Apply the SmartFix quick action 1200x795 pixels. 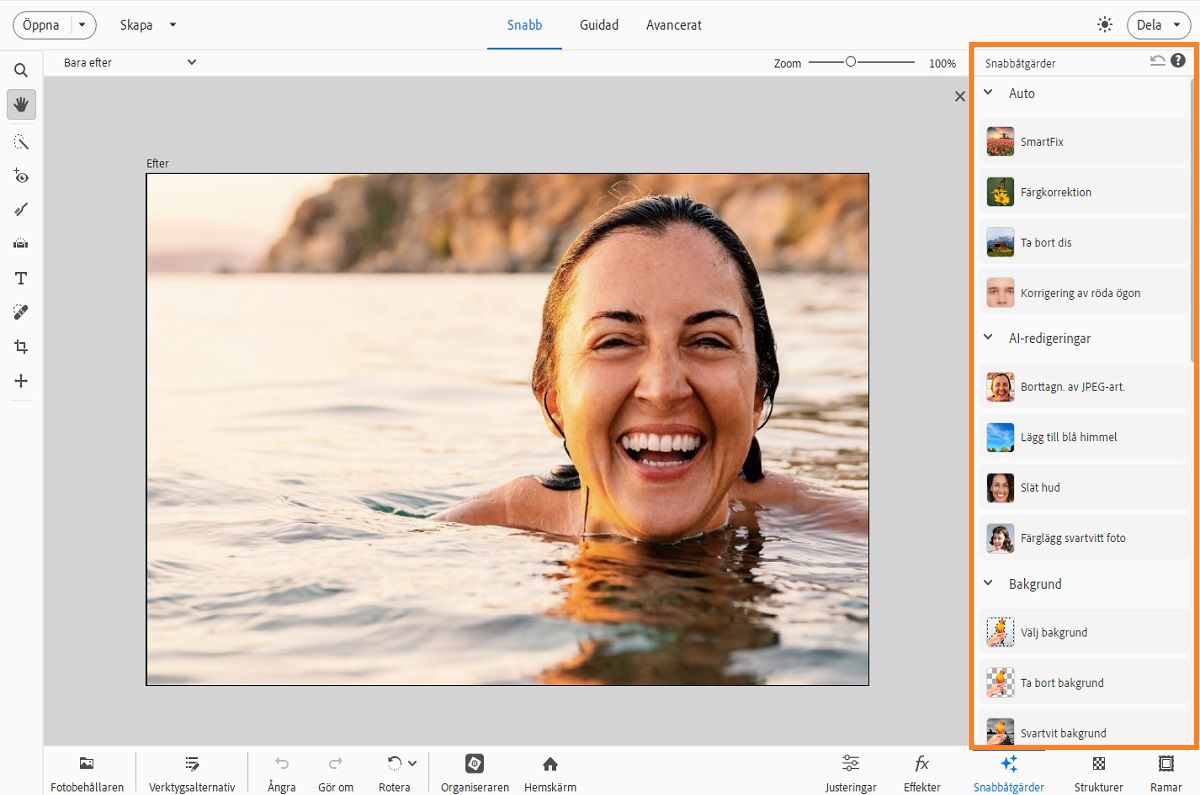[1041, 142]
